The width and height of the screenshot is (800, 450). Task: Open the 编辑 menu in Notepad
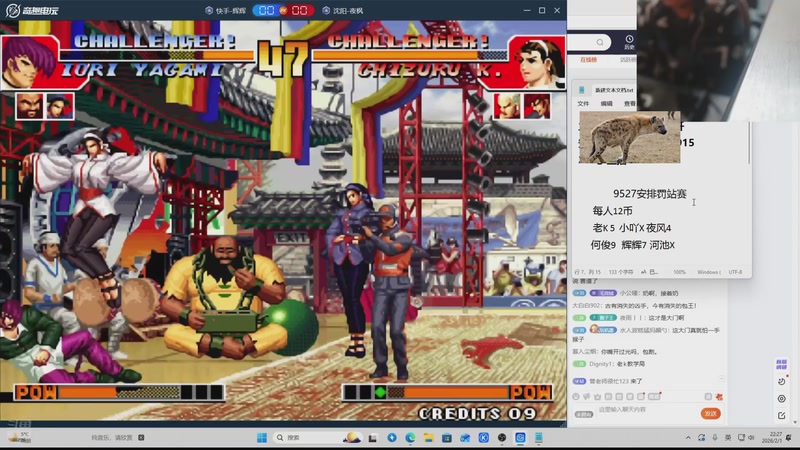pyautogui.click(x=607, y=104)
